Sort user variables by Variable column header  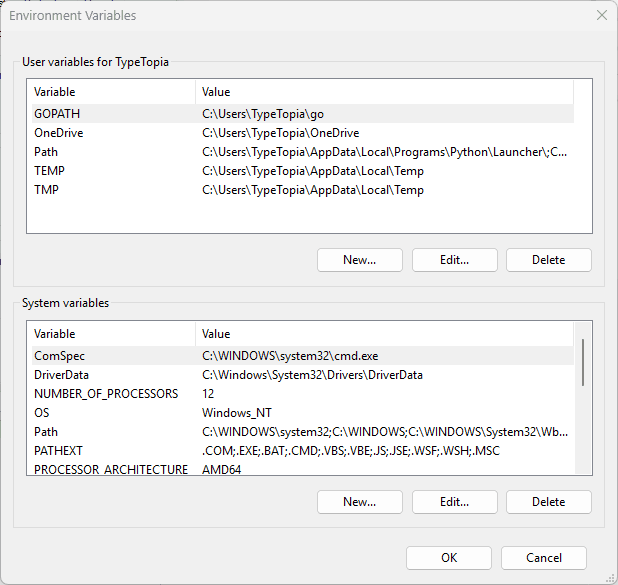coord(110,92)
